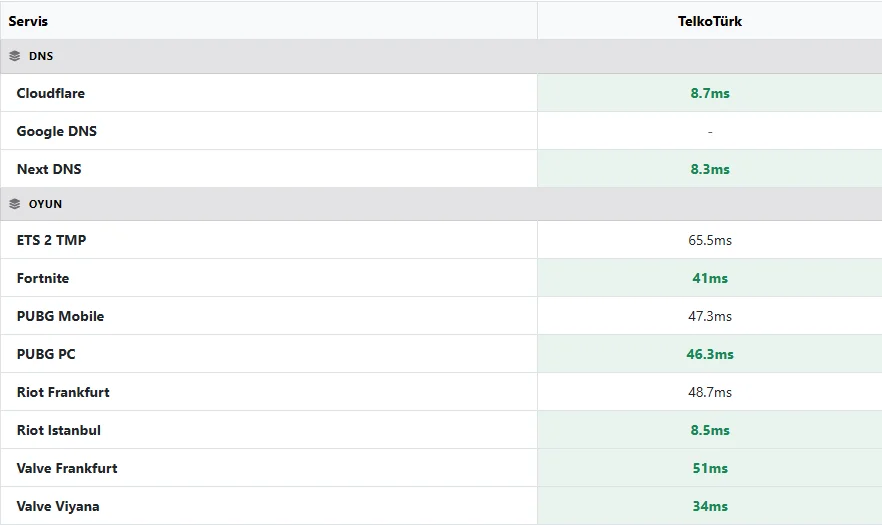Click the PUBG Mobile row label
The width and height of the screenshot is (882, 525).
(x=60, y=316)
